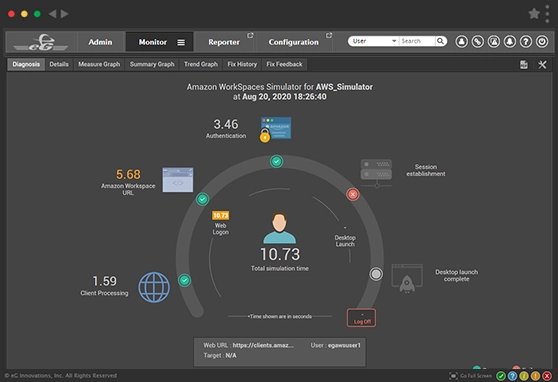Open Configuration in new window icon
Screen dimensions: 558x382
point(329,35)
